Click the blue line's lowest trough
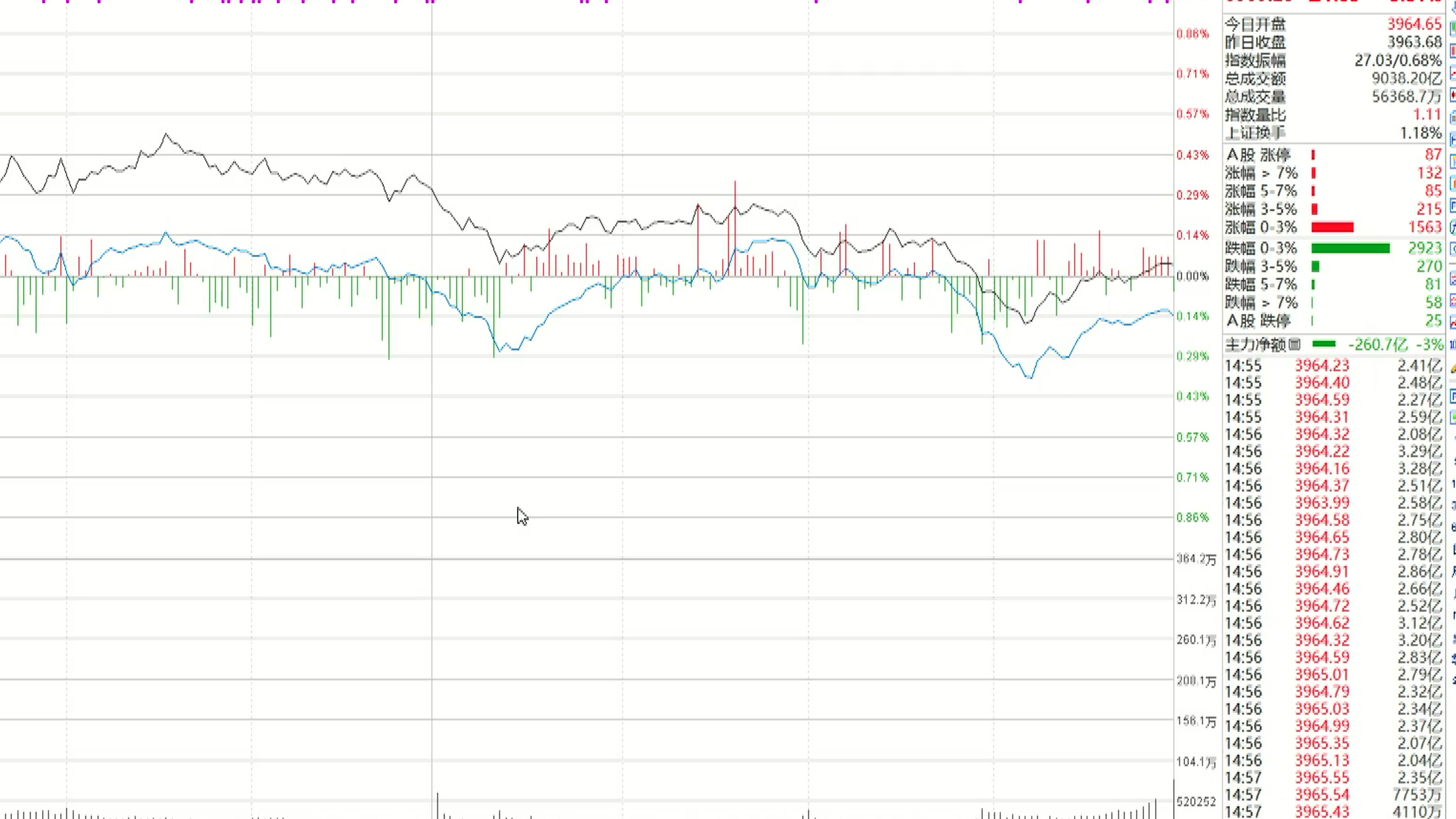Viewport: 1456px width, 819px height. click(1030, 378)
